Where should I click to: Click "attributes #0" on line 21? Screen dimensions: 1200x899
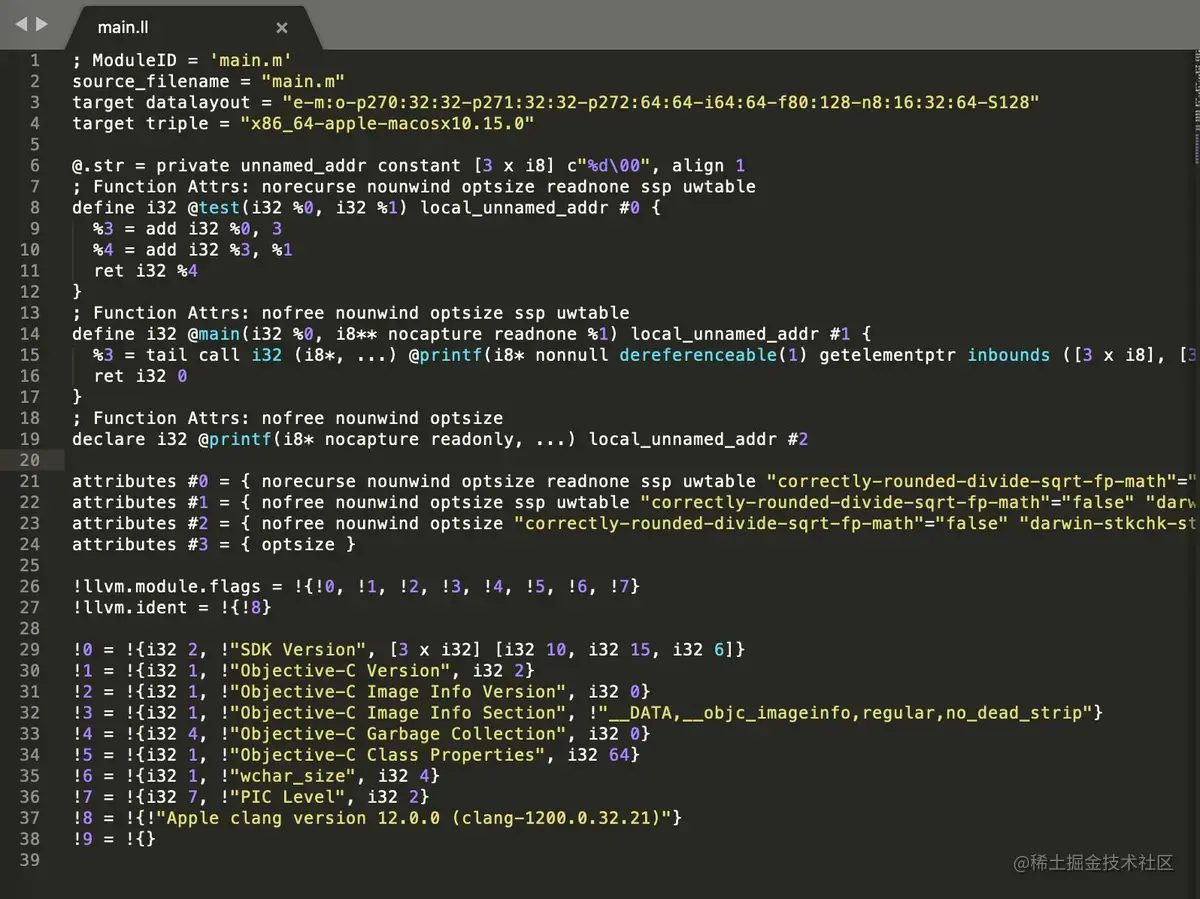tap(140, 481)
